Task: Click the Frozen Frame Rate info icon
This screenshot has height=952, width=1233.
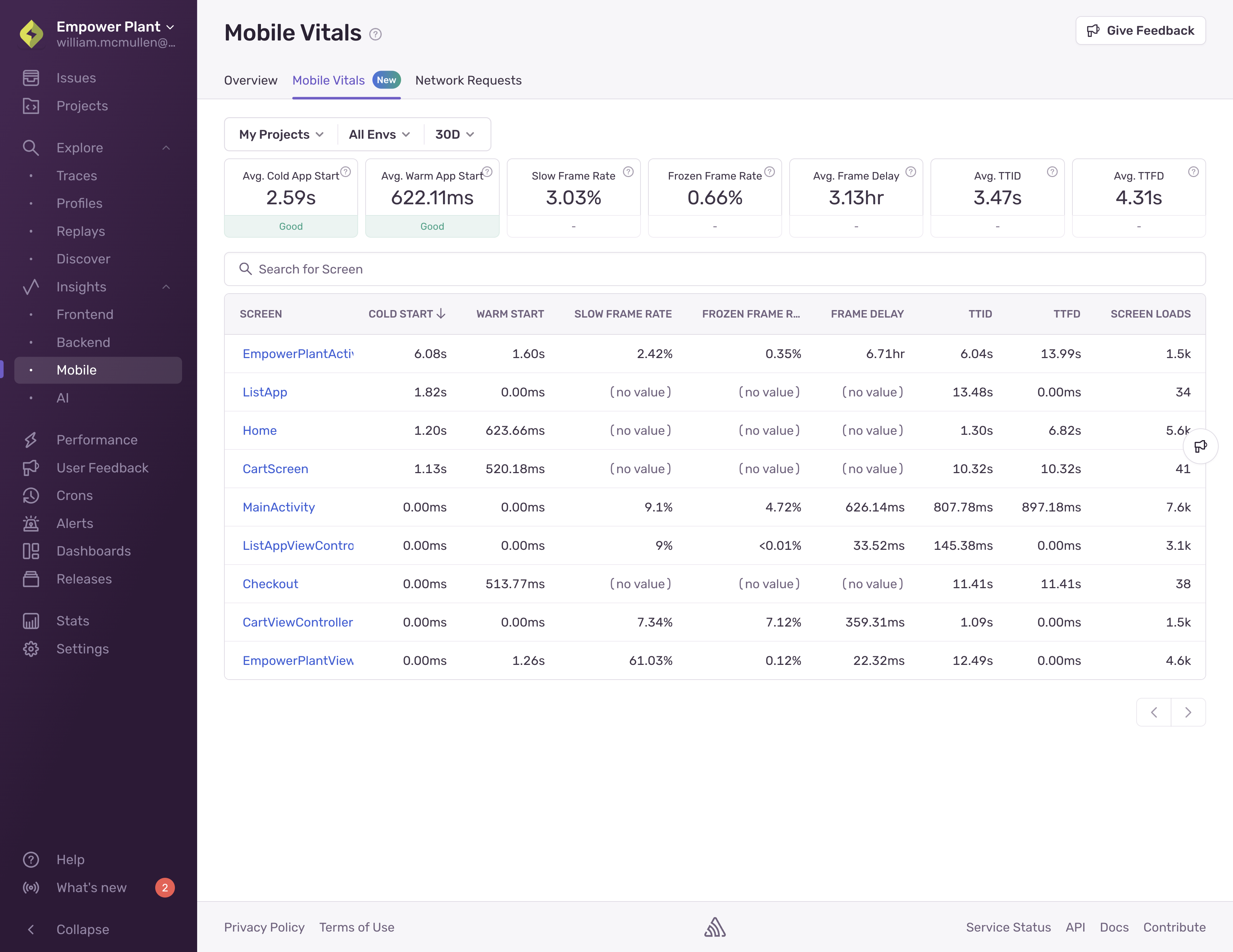Action: (x=770, y=172)
